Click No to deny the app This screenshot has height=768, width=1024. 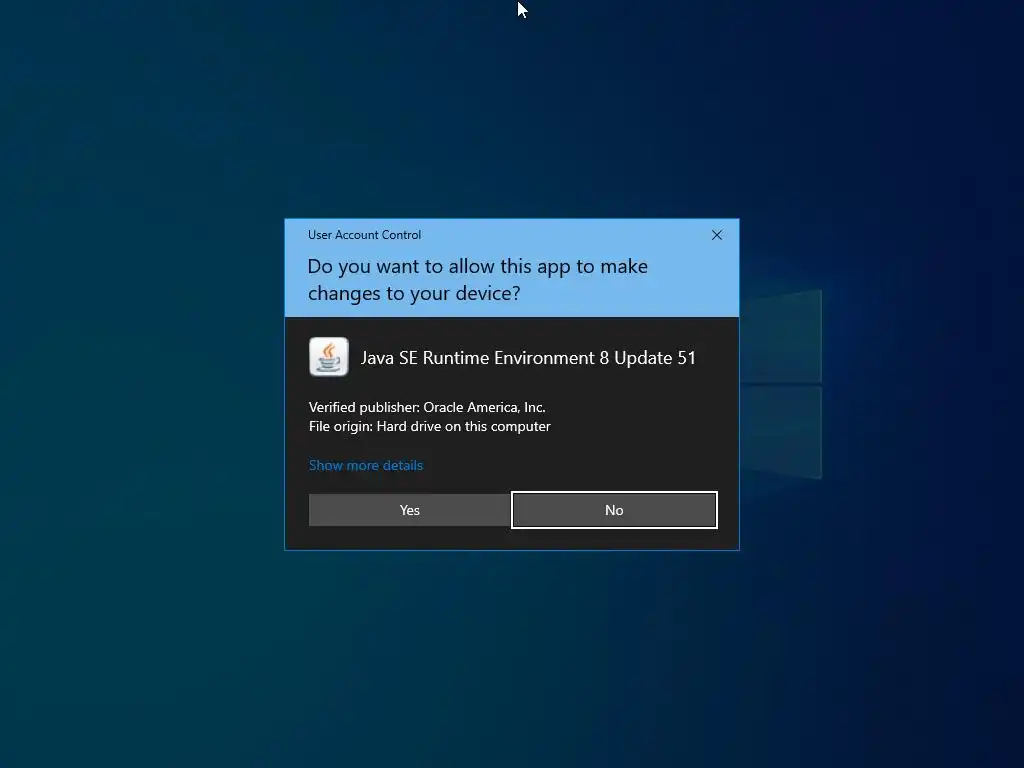pyautogui.click(x=614, y=510)
